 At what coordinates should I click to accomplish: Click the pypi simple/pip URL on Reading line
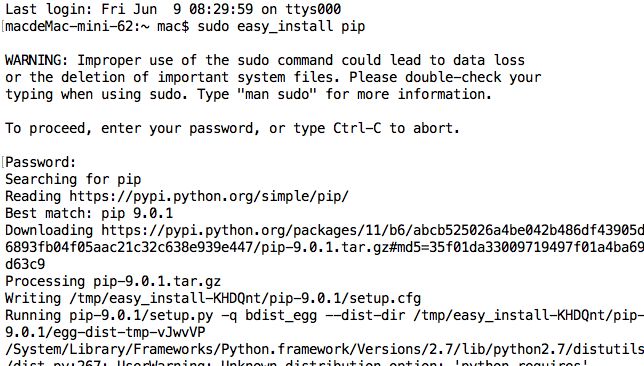[209, 196]
